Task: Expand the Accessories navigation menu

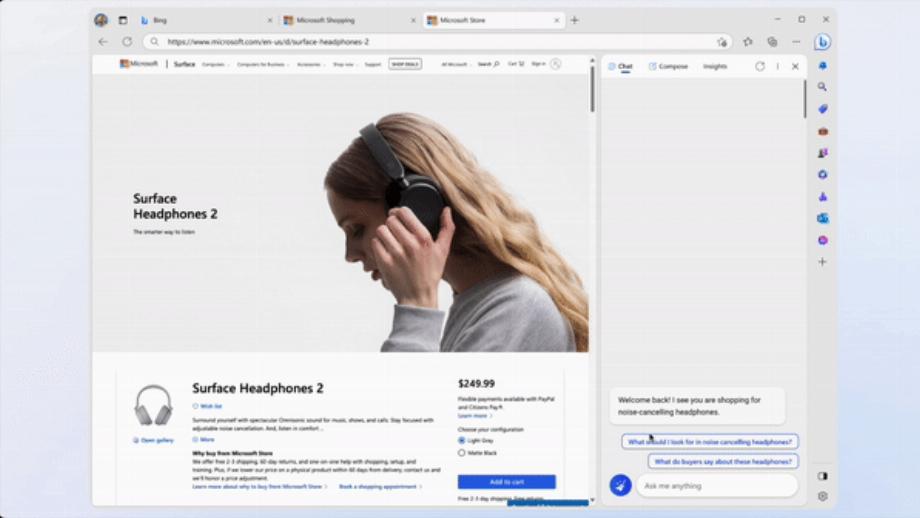Action: pyautogui.click(x=311, y=65)
